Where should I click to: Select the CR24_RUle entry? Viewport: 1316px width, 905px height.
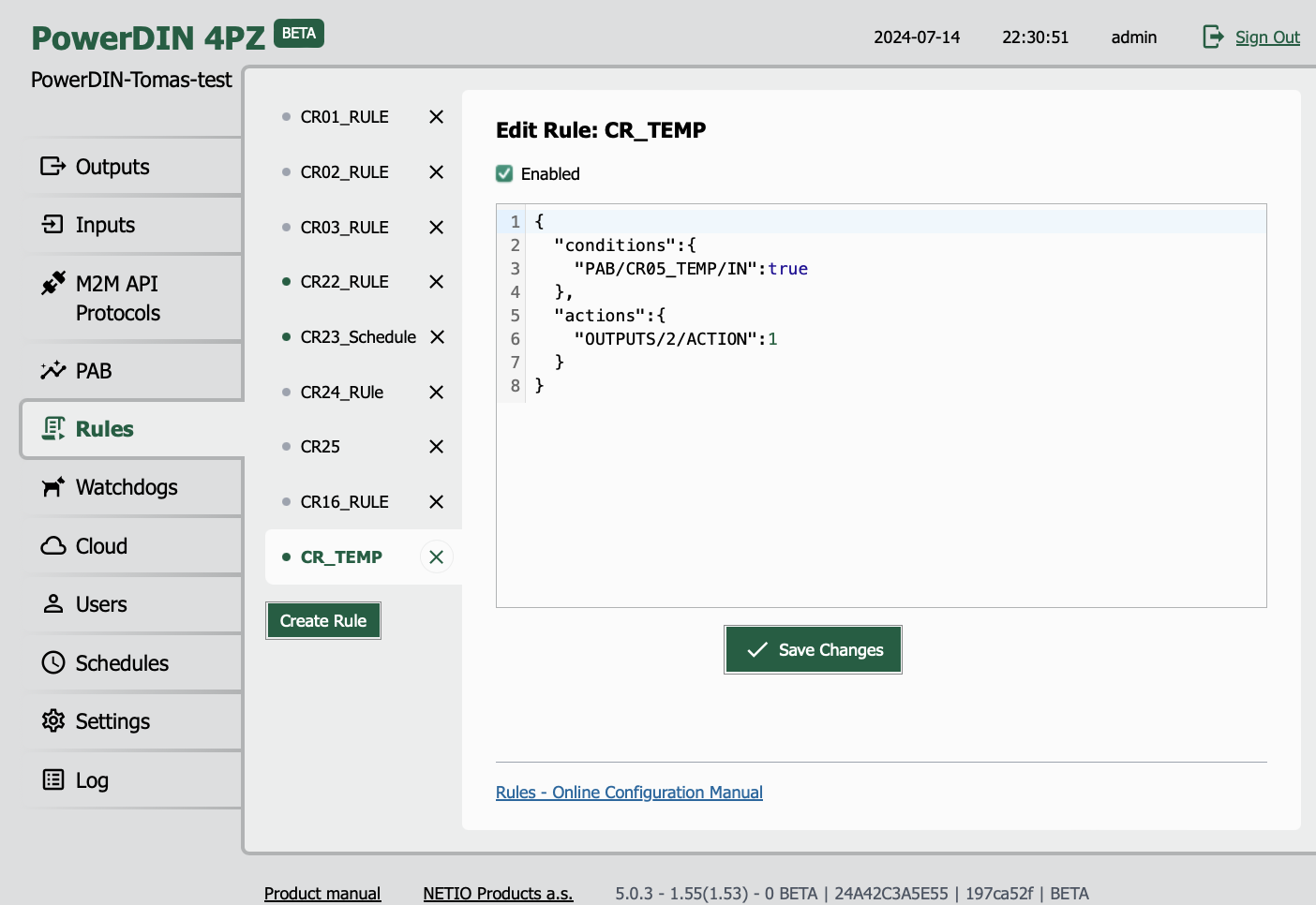(x=342, y=393)
